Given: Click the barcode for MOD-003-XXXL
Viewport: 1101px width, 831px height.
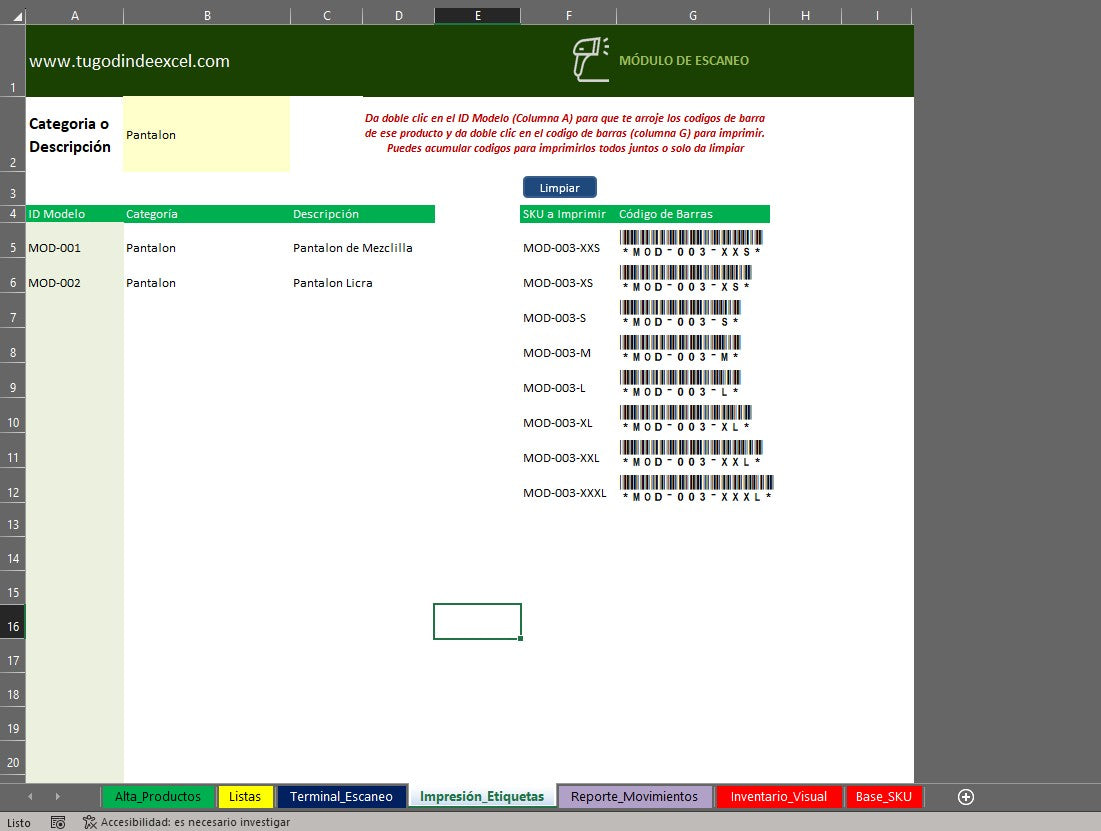Looking at the screenshot, I should click(697, 488).
